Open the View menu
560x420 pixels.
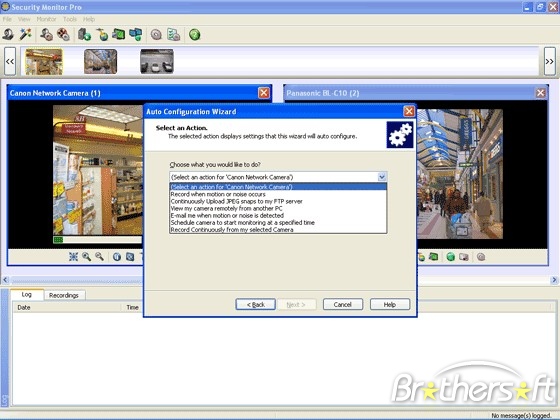point(24,19)
